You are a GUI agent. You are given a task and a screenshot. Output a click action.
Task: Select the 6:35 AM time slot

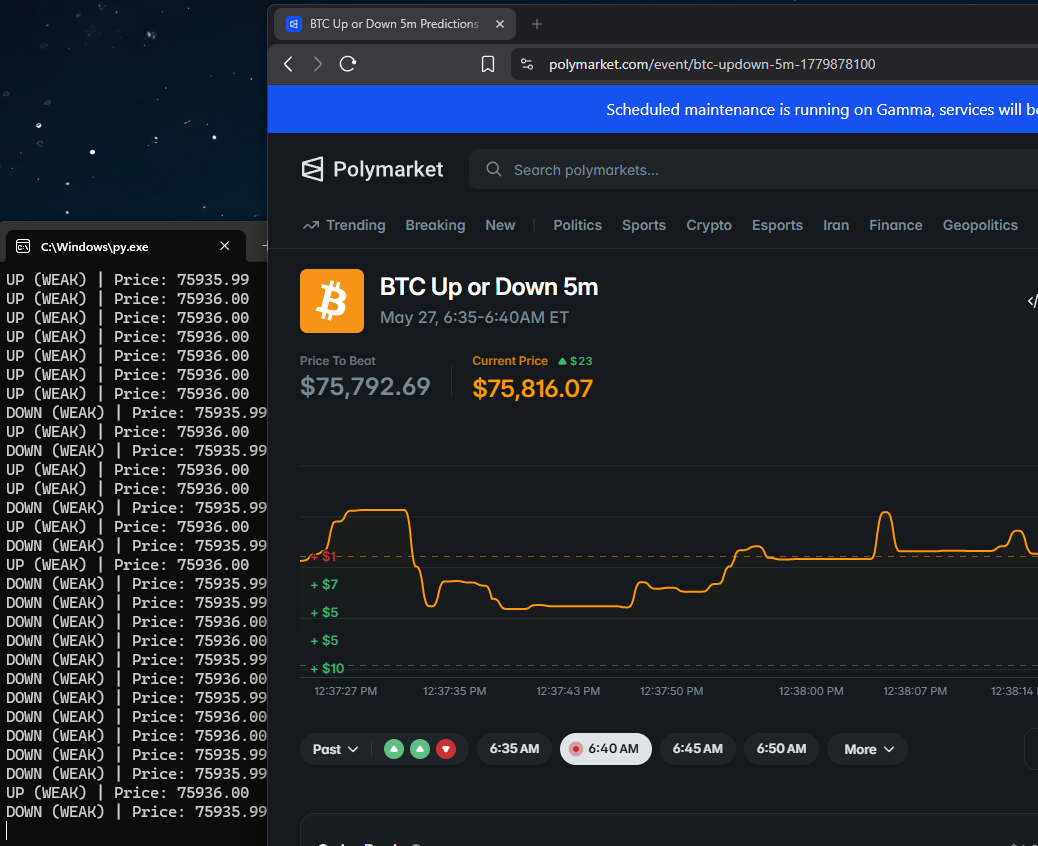pyautogui.click(x=514, y=749)
